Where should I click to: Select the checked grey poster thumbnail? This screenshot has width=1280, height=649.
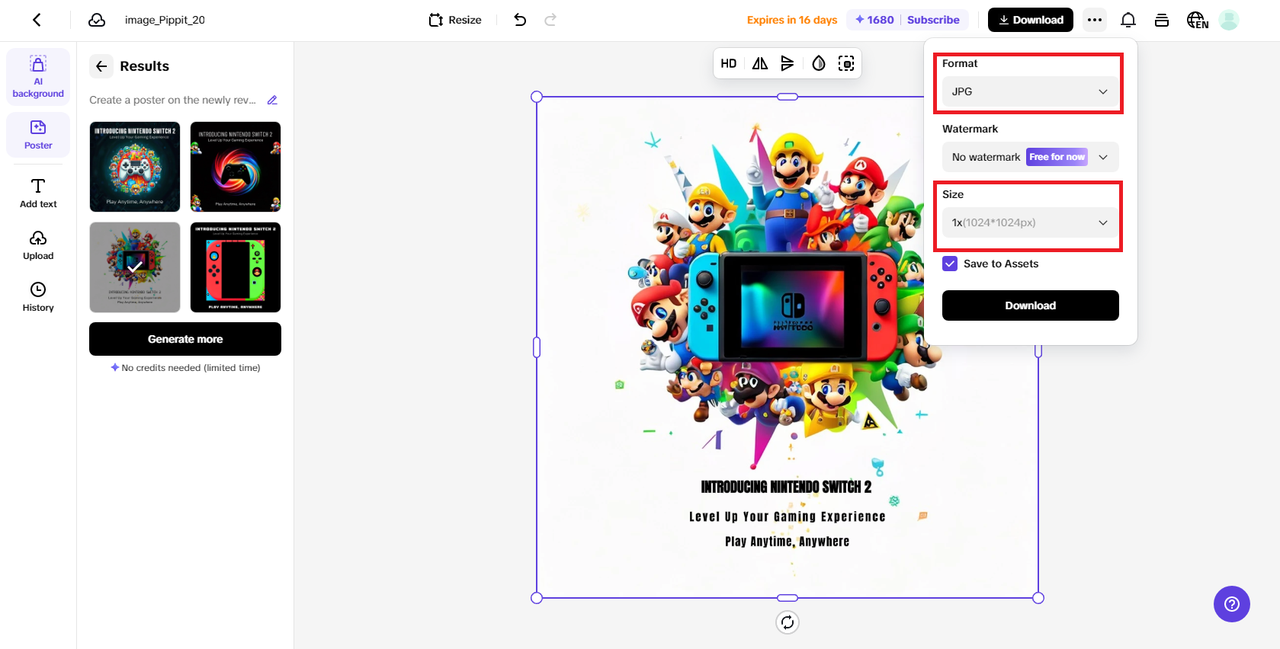[x=135, y=267]
